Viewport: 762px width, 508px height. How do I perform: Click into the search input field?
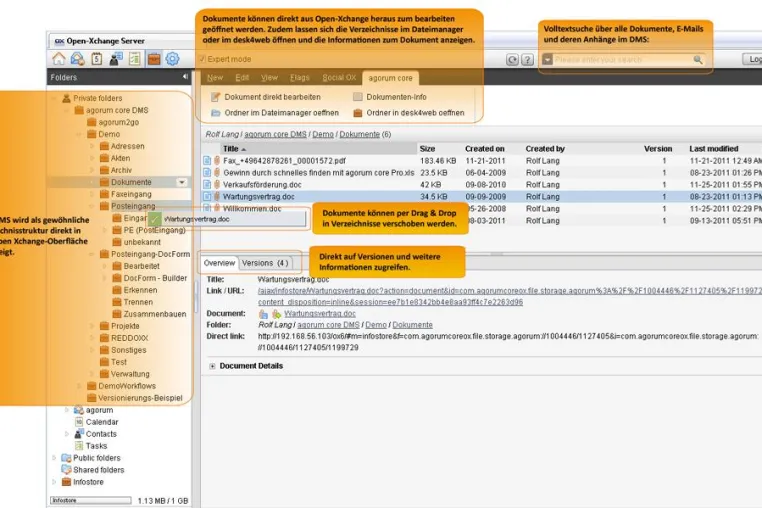click(623, 59)
